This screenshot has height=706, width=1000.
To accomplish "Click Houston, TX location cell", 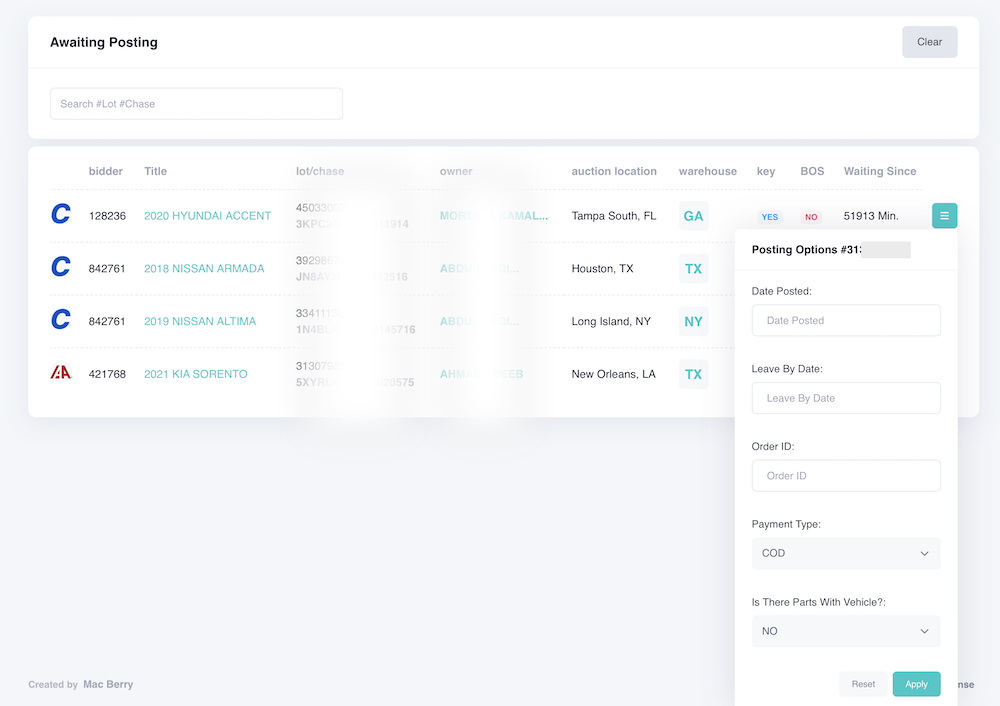I will pyautogui.click(x=602, y=269).
